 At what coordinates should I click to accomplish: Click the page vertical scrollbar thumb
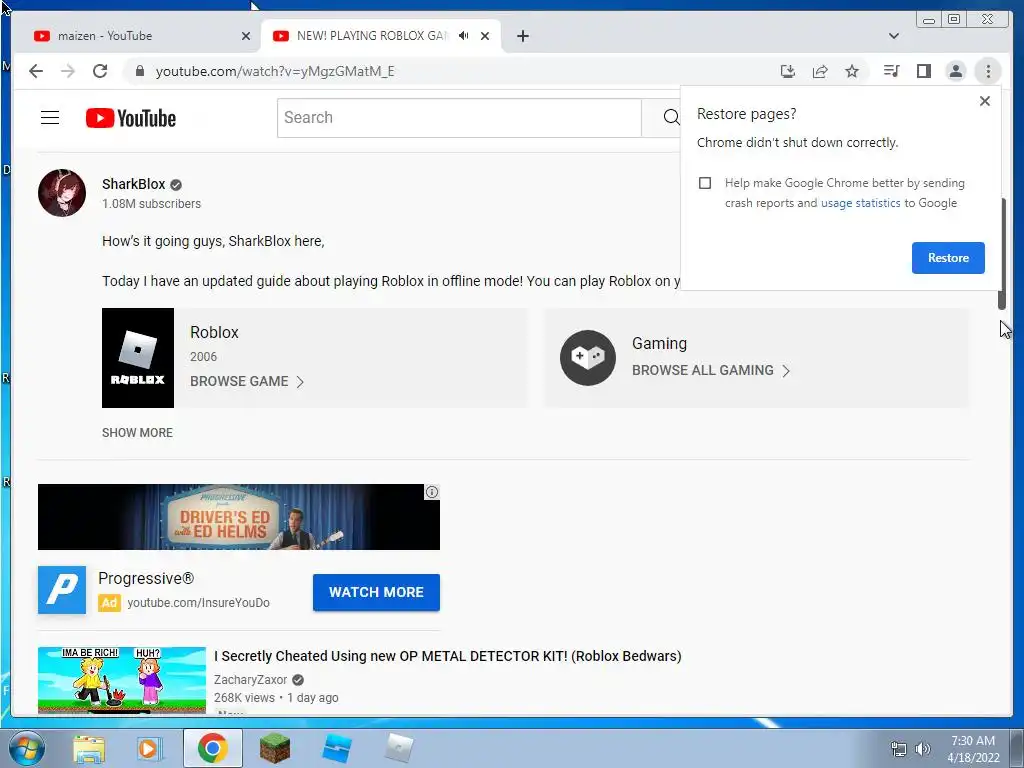pos(1002,253)
